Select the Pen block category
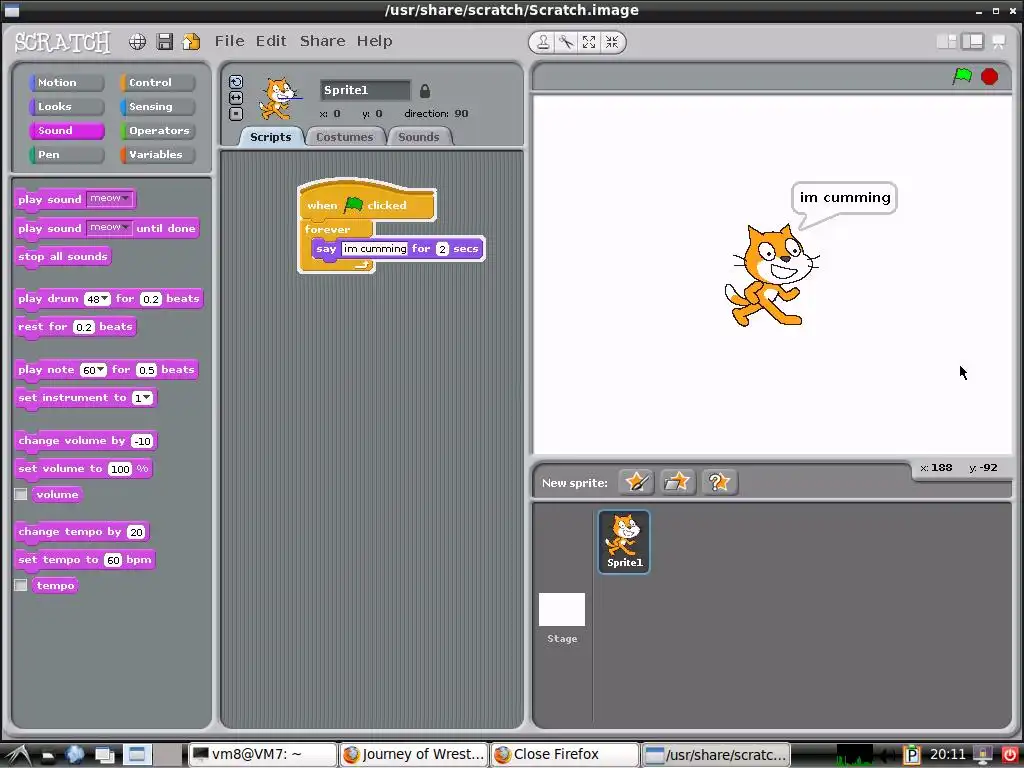This screenshot has width=1024, height=768. tap(66, 155)
